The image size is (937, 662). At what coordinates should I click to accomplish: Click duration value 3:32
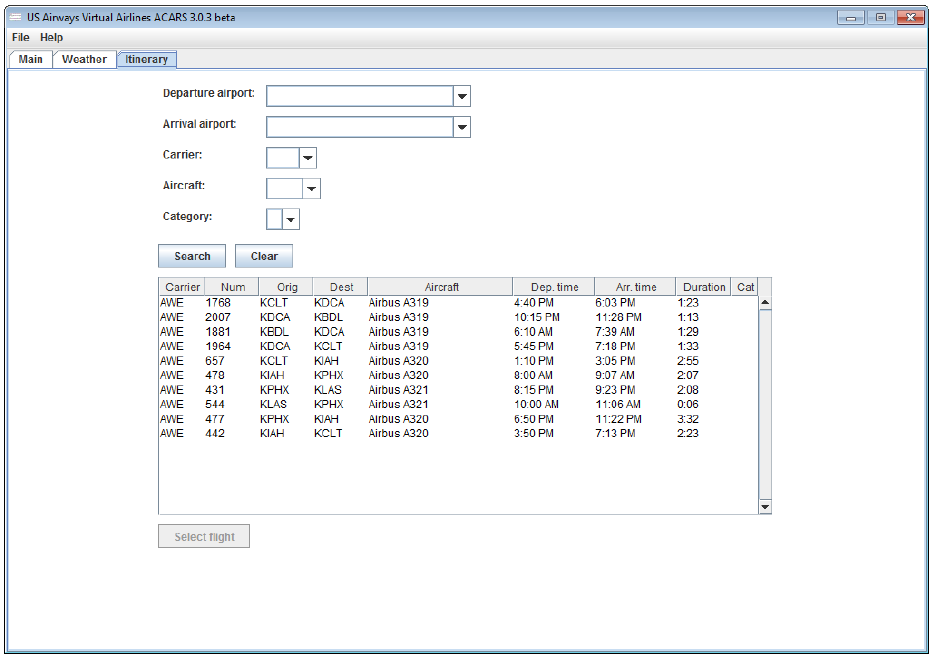[688, 419]
